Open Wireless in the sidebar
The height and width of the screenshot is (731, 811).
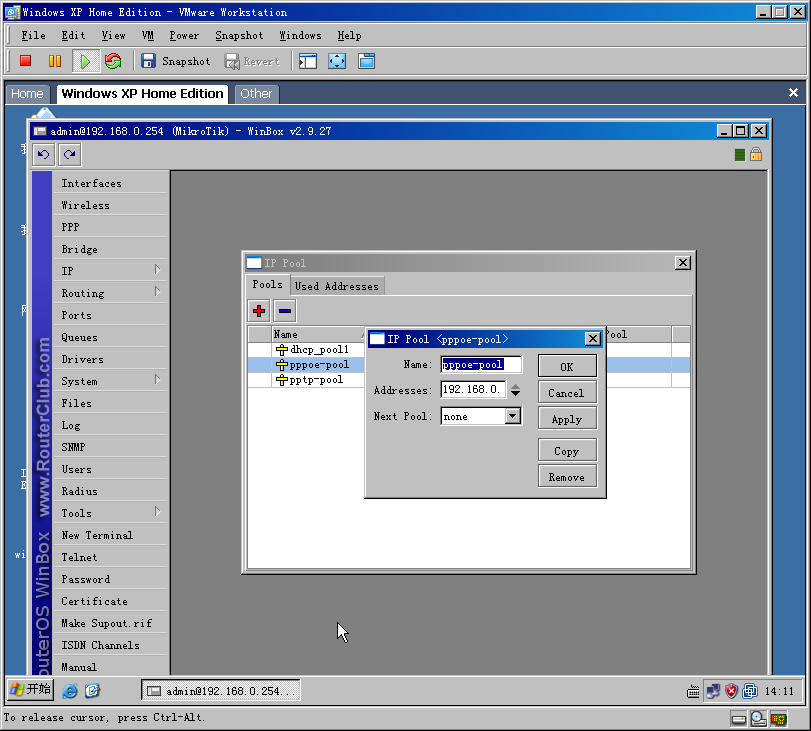(x=110, y=205)
